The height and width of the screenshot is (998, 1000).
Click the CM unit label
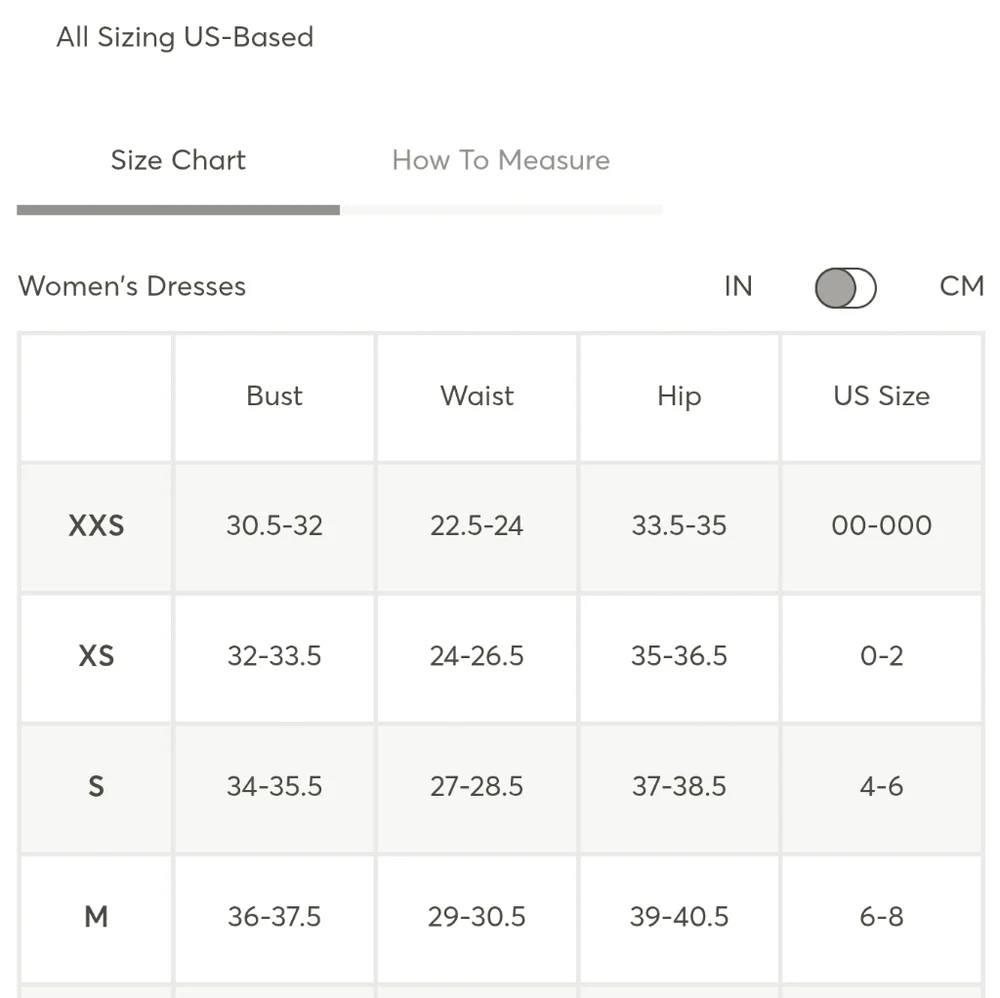(961, 286)
